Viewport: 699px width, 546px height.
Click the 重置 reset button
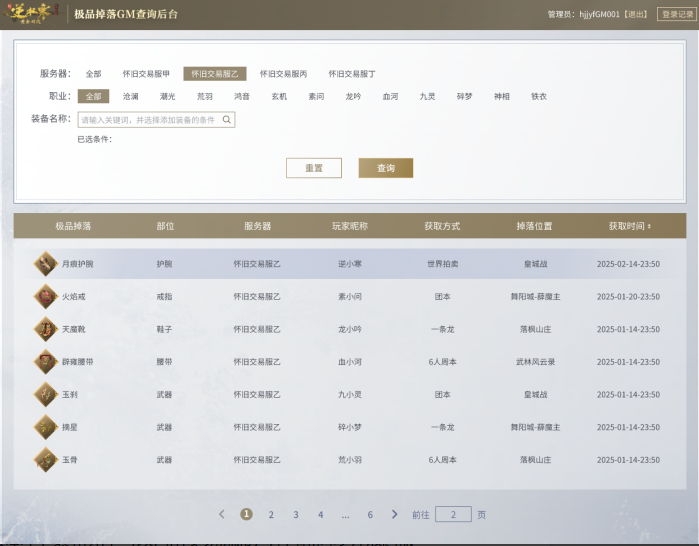313,168
